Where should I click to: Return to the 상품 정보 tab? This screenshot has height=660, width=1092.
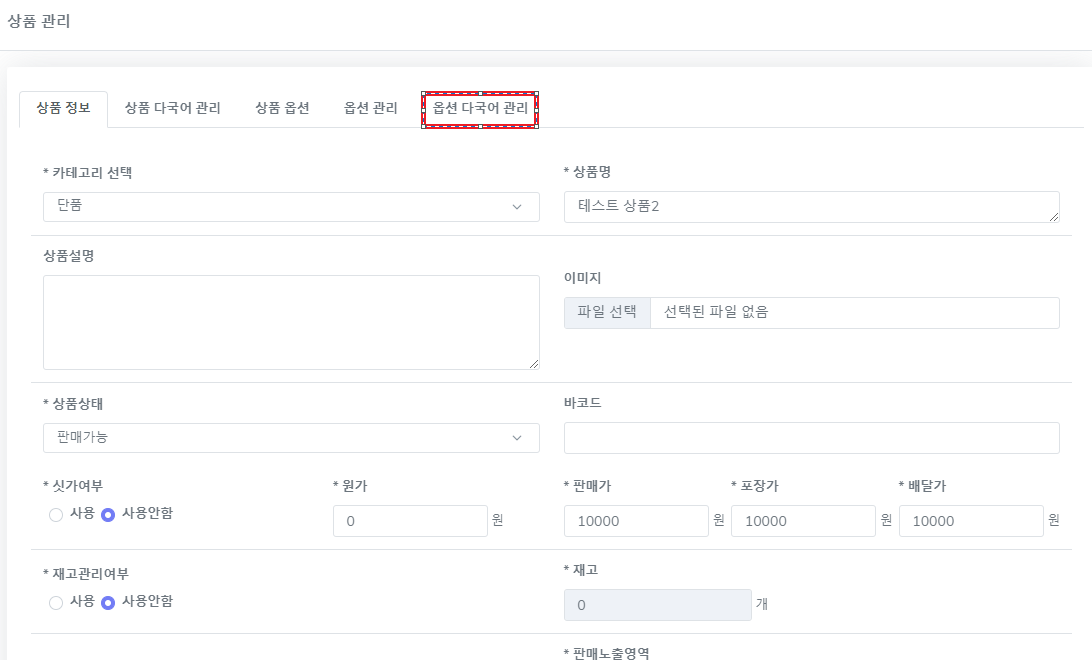tap(63, 108)
